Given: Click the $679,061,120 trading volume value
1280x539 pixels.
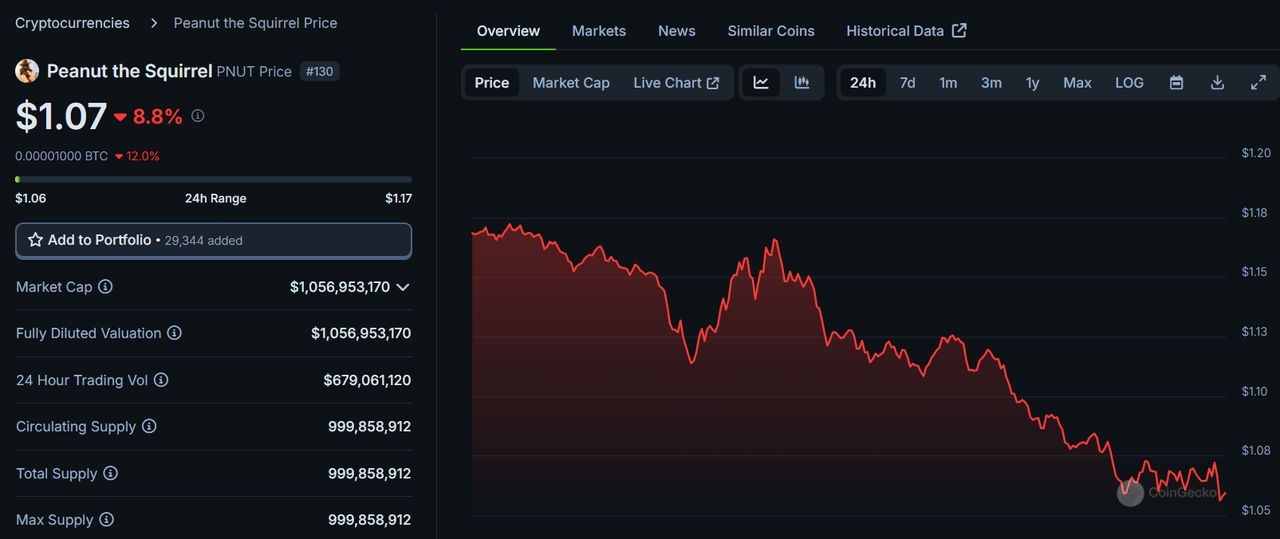Looking at the screenshot, I should (367, 380).
